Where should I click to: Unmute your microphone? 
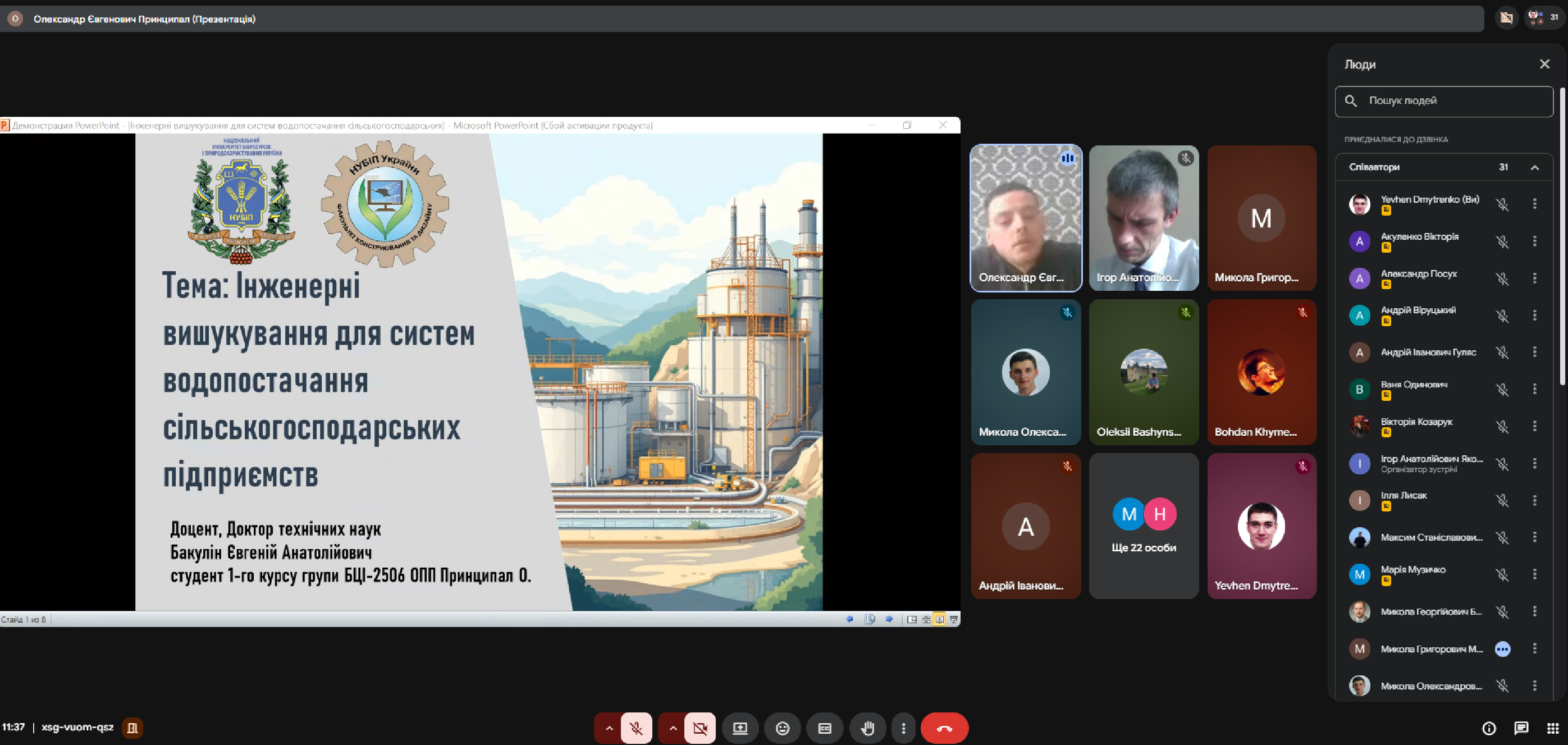[x=636, y=728]
